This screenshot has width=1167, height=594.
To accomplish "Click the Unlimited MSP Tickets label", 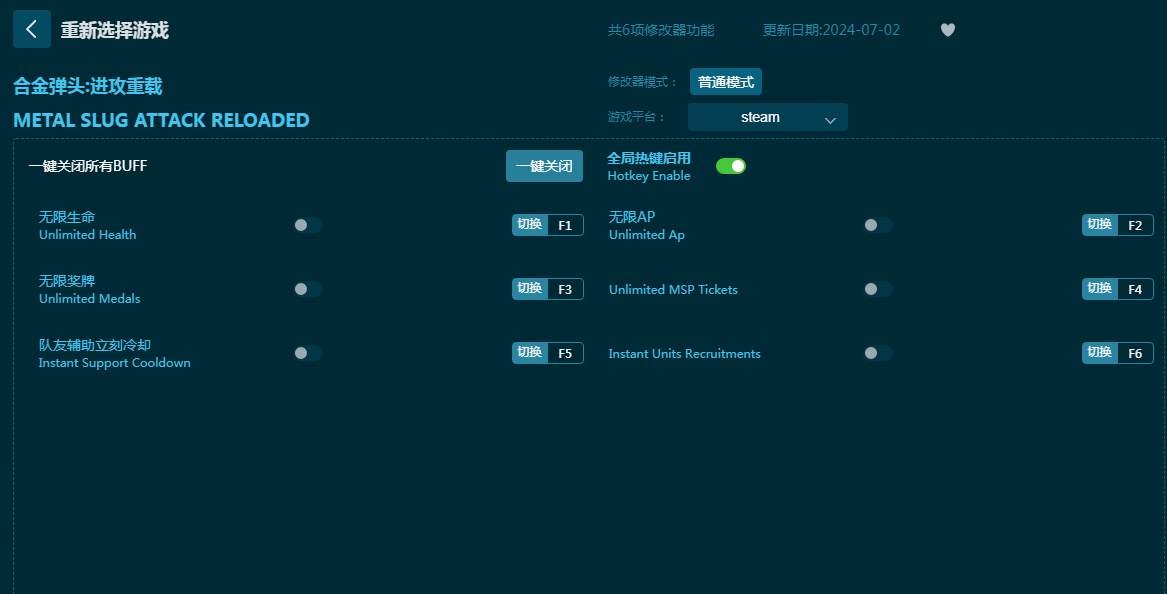I will pos(674,290).
